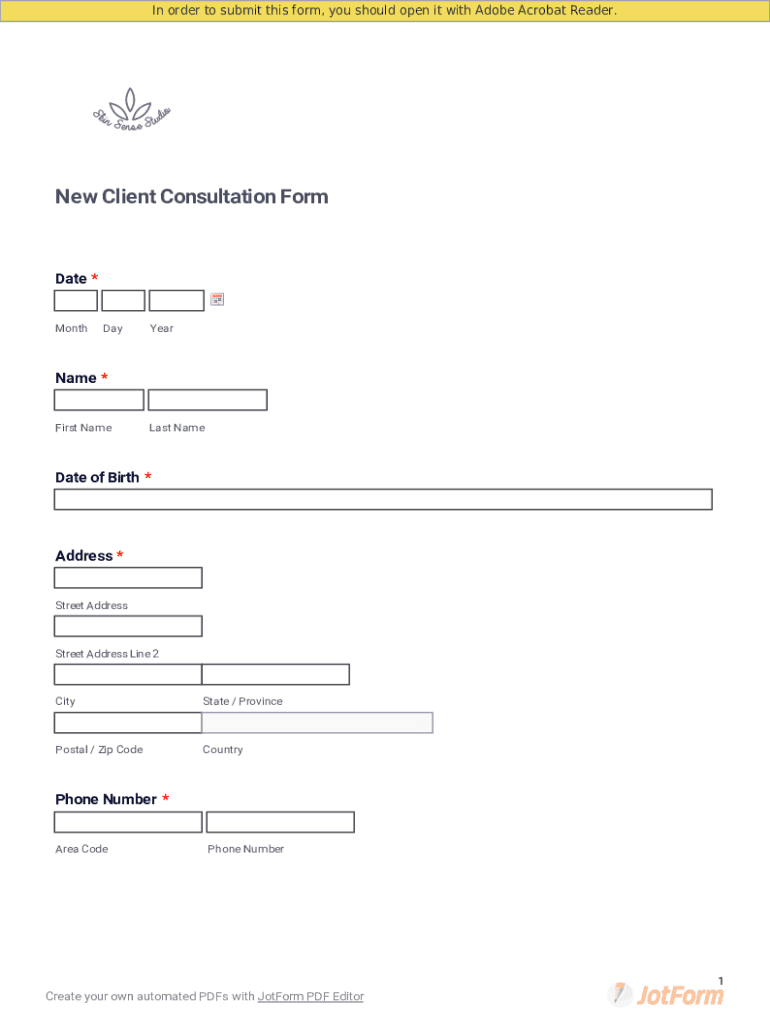770x1024 pixels.
Task: Focus the First Name field
Action: [x=99, y=400]
